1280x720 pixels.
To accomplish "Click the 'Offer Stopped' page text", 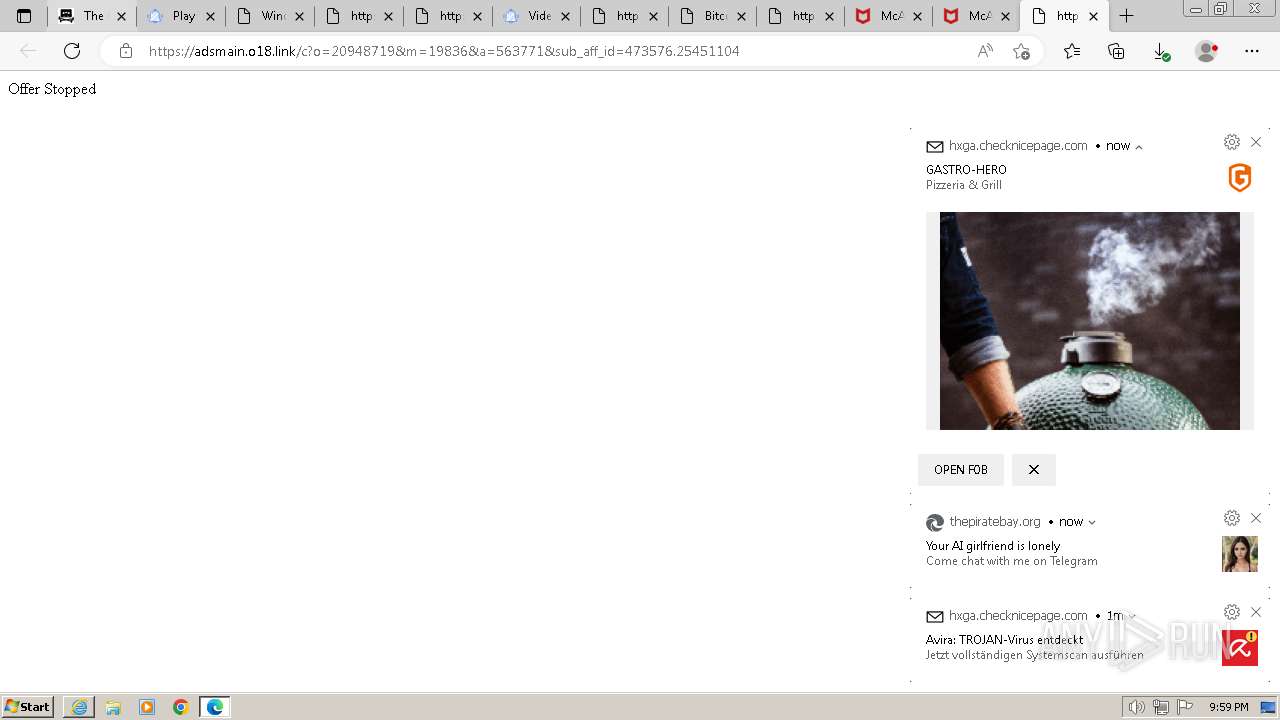I will pyautogui.click(x=52, y=89).
